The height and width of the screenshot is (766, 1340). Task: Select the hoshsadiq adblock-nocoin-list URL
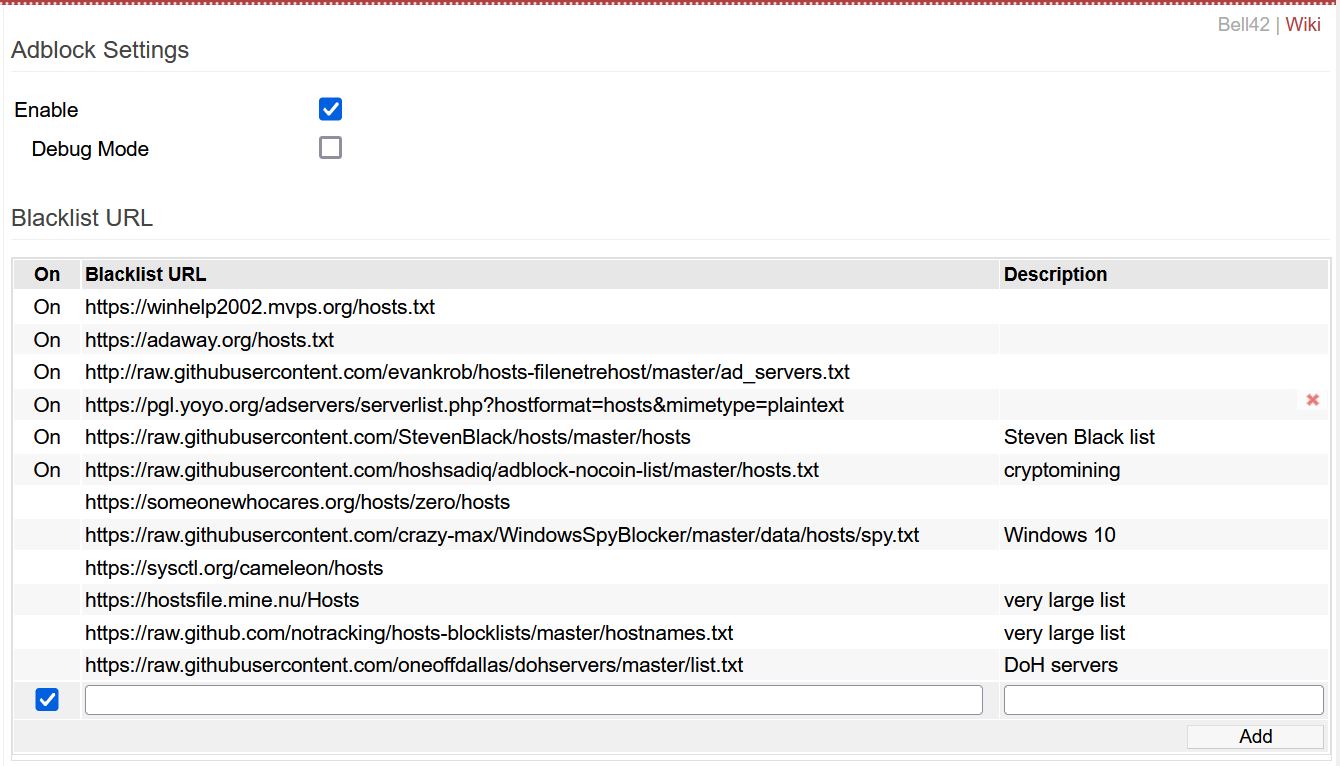(x=452, y=470)
